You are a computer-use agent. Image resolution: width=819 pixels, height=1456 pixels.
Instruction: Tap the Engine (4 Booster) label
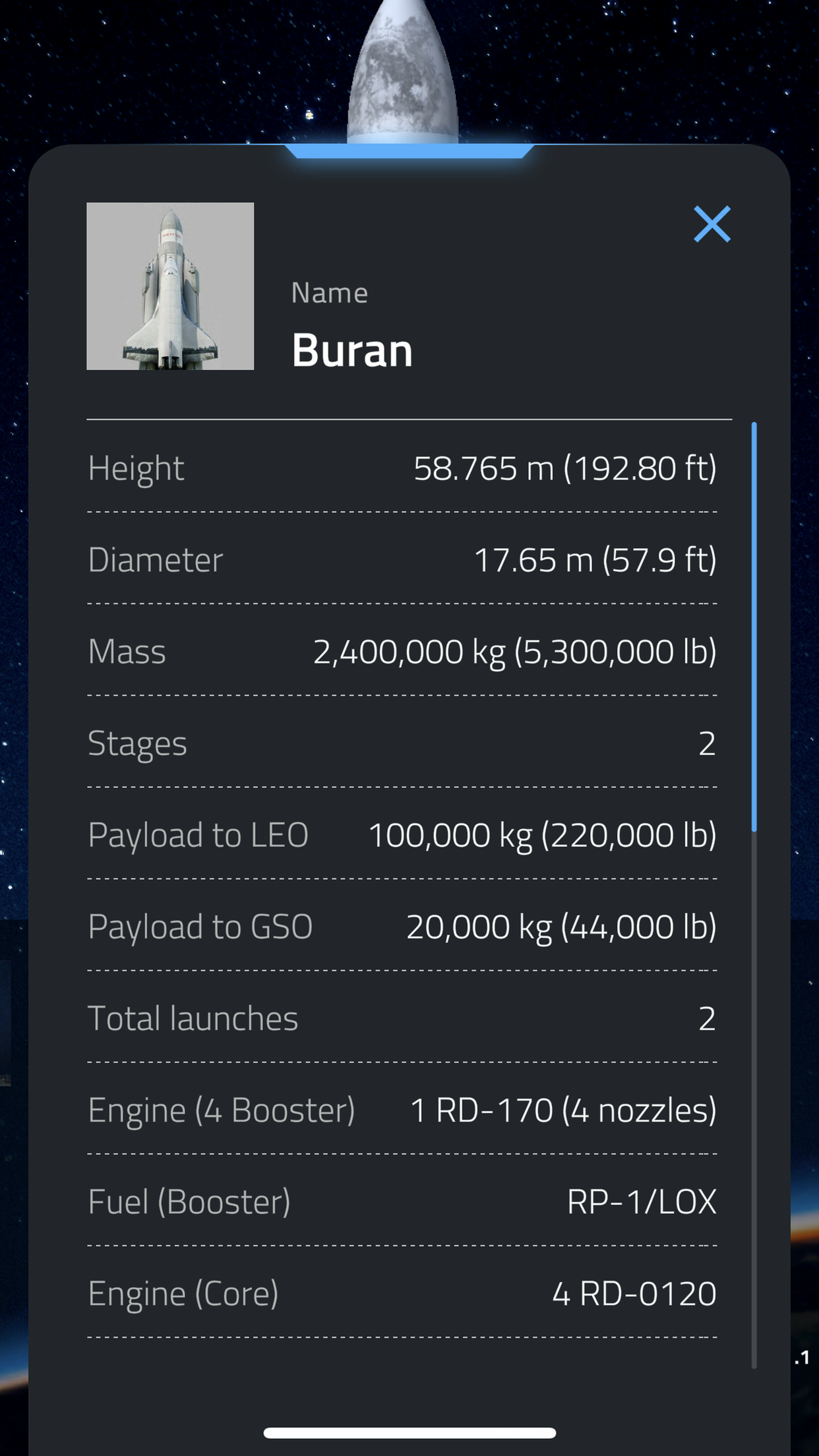(221, 1110)
